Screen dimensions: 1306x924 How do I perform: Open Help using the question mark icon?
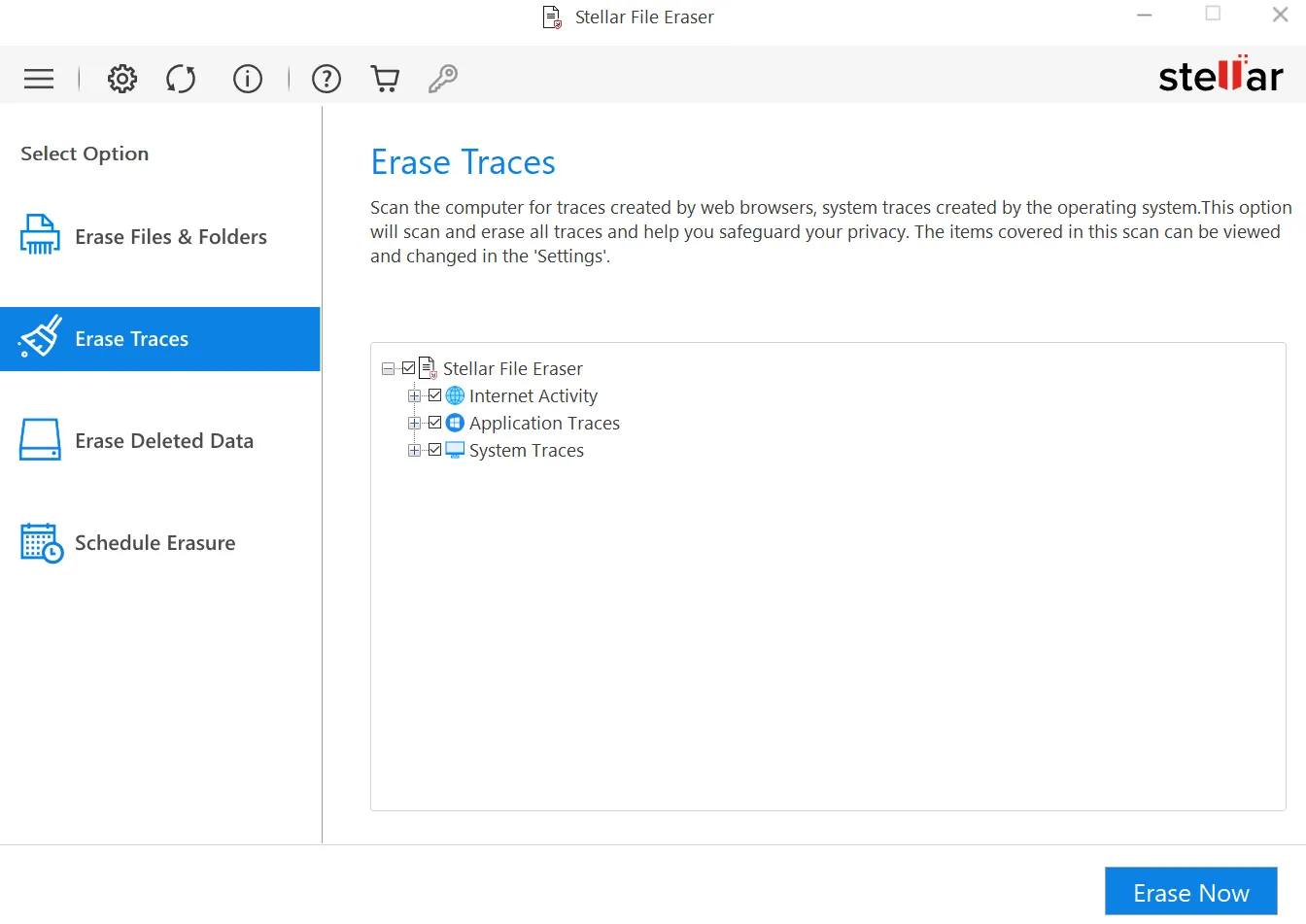(326, 79)
